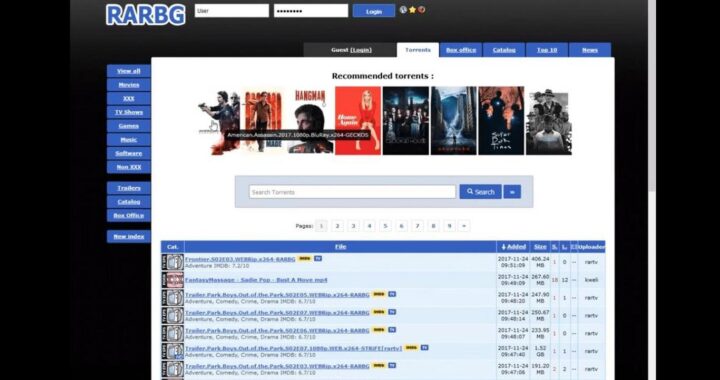The width and height of the screenshot is (720, 380).
Task: Click category icon of FantasyMassage row
Action: coord(173,280)
